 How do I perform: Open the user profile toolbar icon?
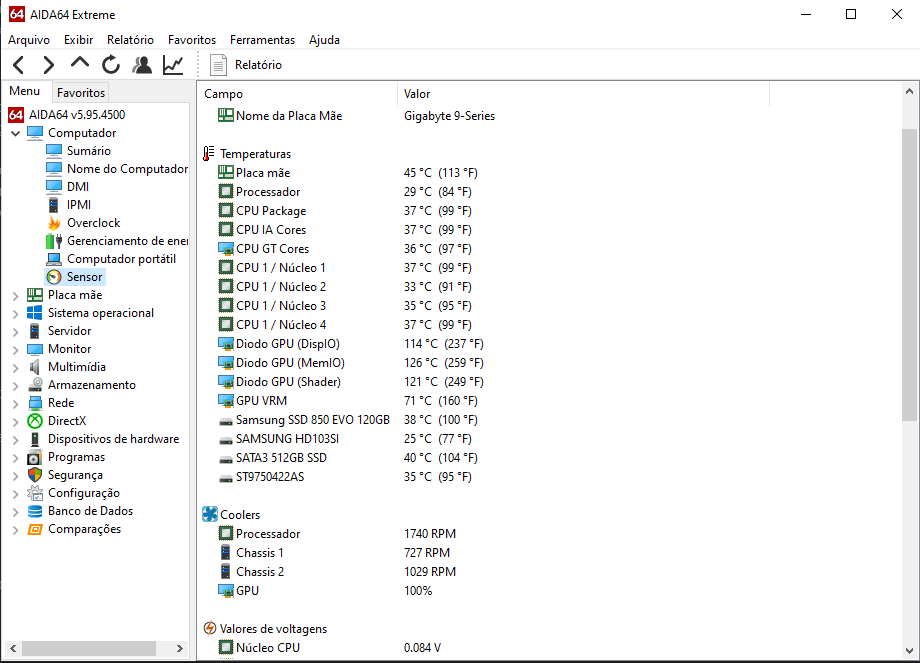coord(142,65)
